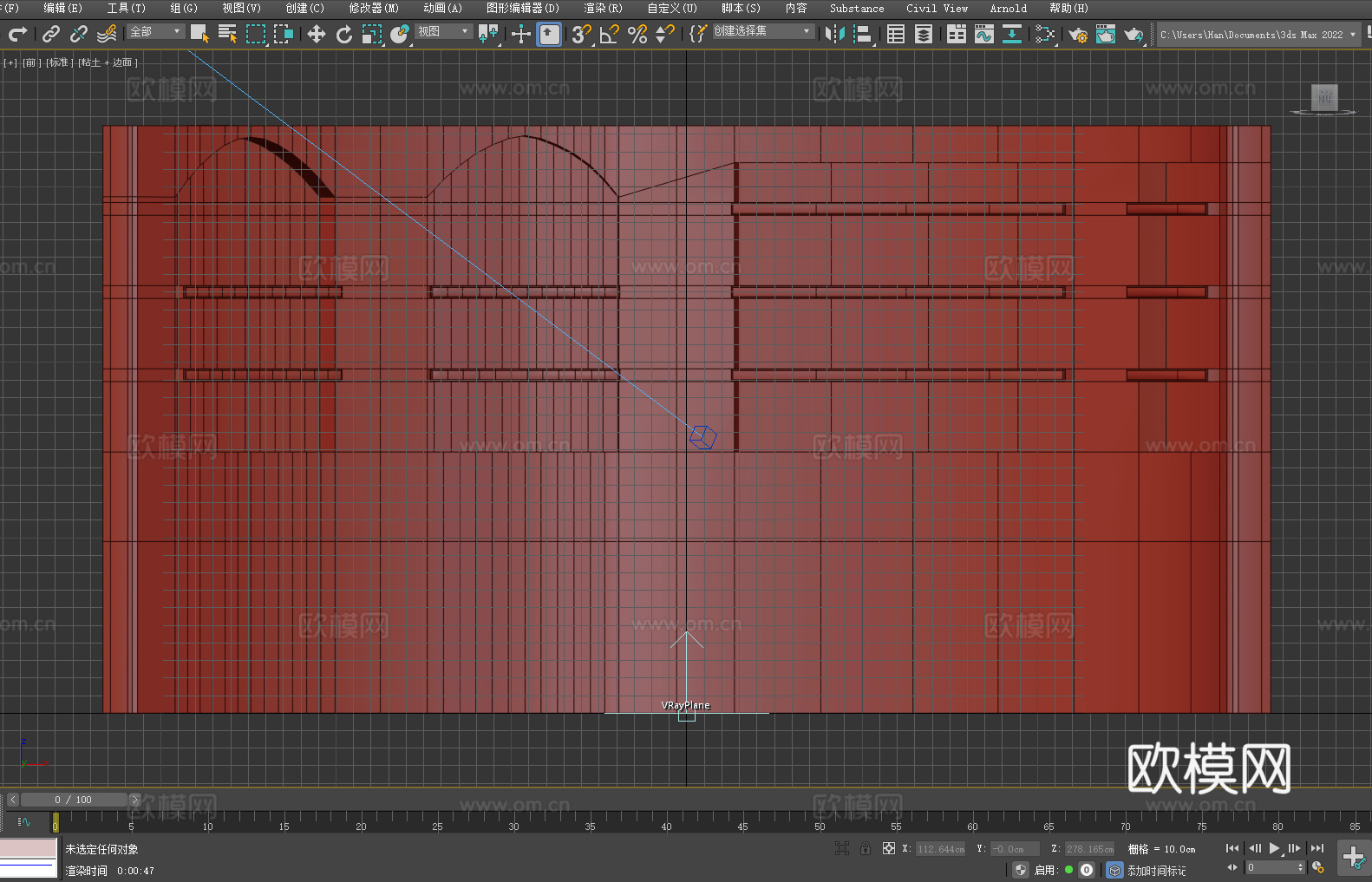Viewport: 1372px width, 882px height.
Task: Click the Mirror tool icon
Action: 835,35
